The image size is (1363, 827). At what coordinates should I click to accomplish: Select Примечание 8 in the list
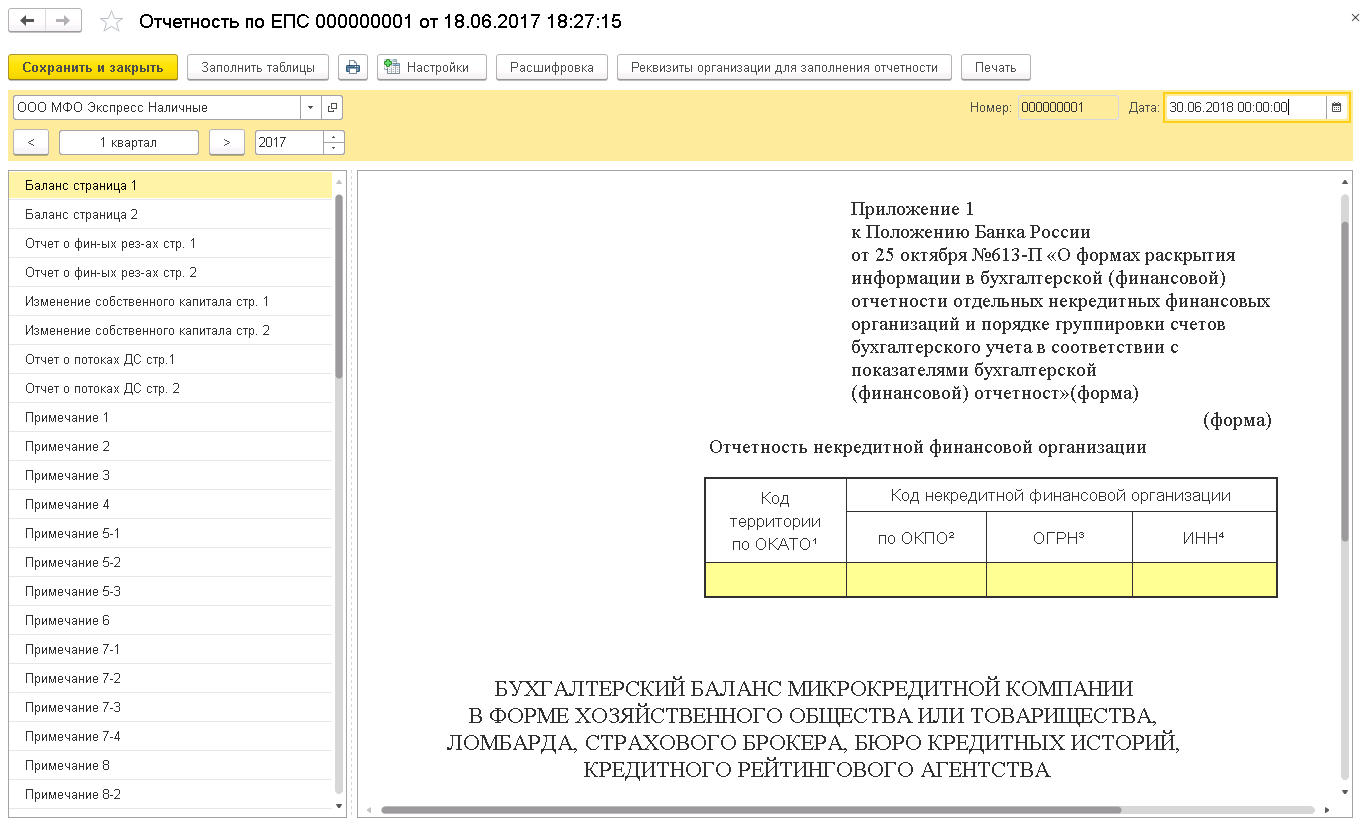coord(170,765)
